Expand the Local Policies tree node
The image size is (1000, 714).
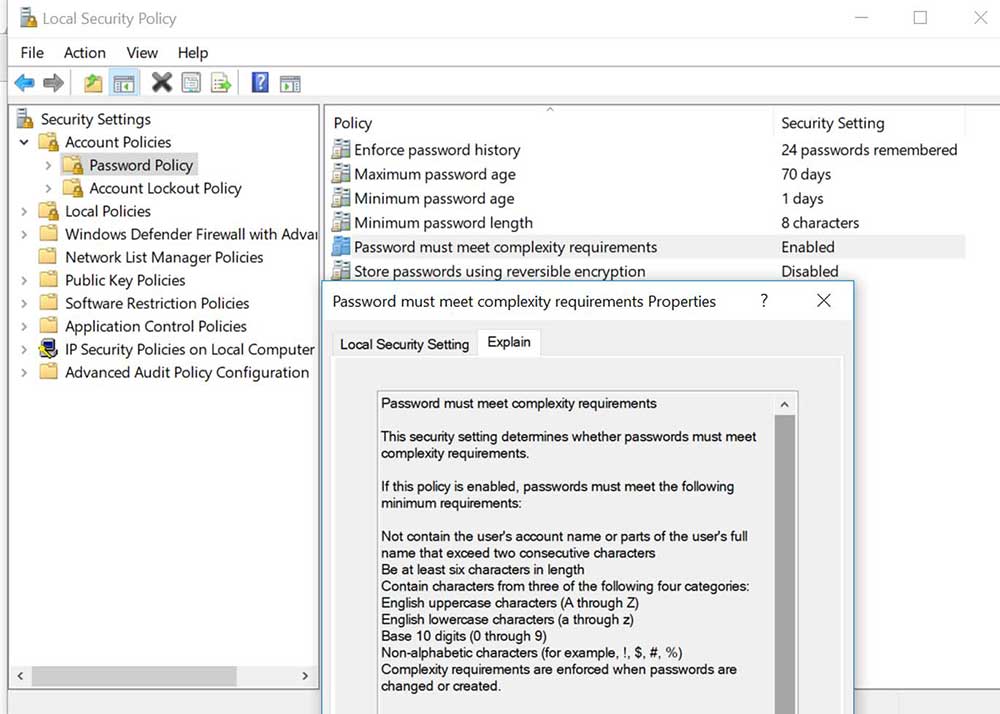pos(24,211)
